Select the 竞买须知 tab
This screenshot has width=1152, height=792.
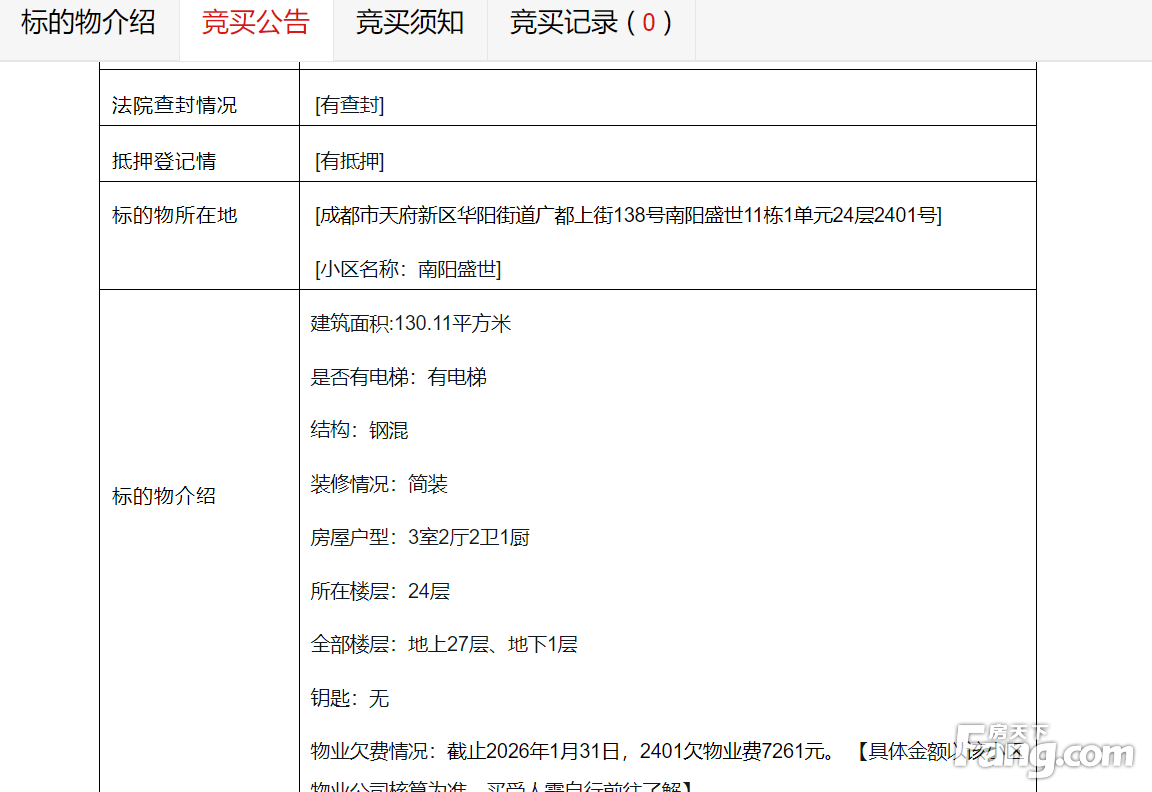[410, 23]
